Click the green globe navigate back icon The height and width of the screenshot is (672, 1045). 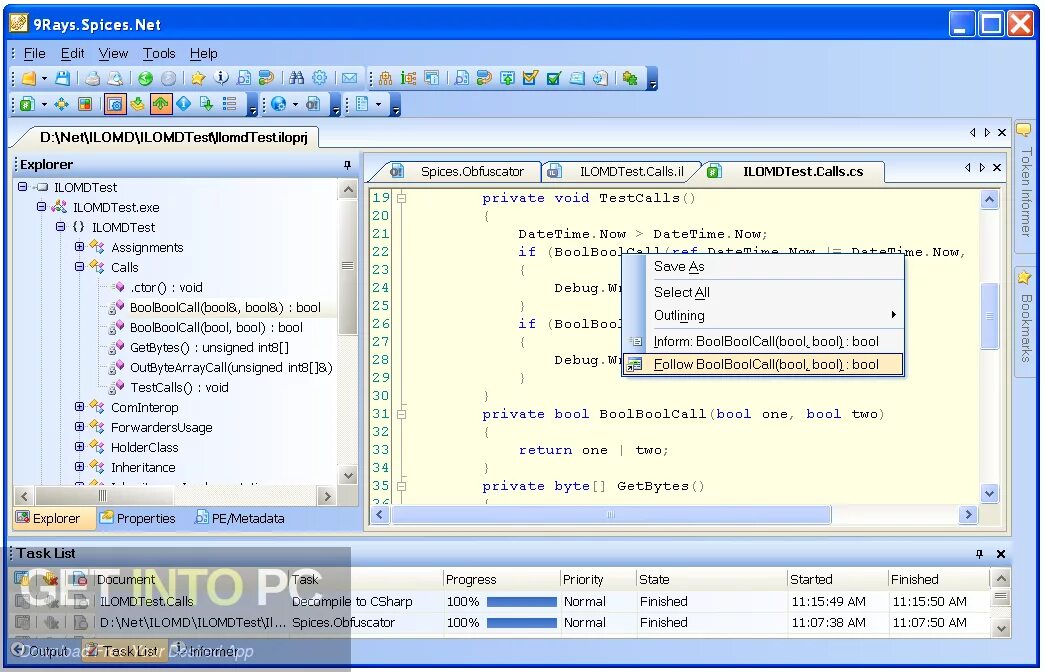click(145, 79)
